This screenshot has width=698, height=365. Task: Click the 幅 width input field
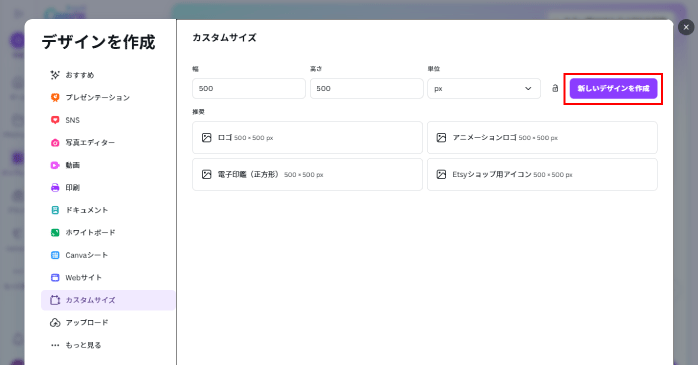pyautogui.click(x=249, y=89)
